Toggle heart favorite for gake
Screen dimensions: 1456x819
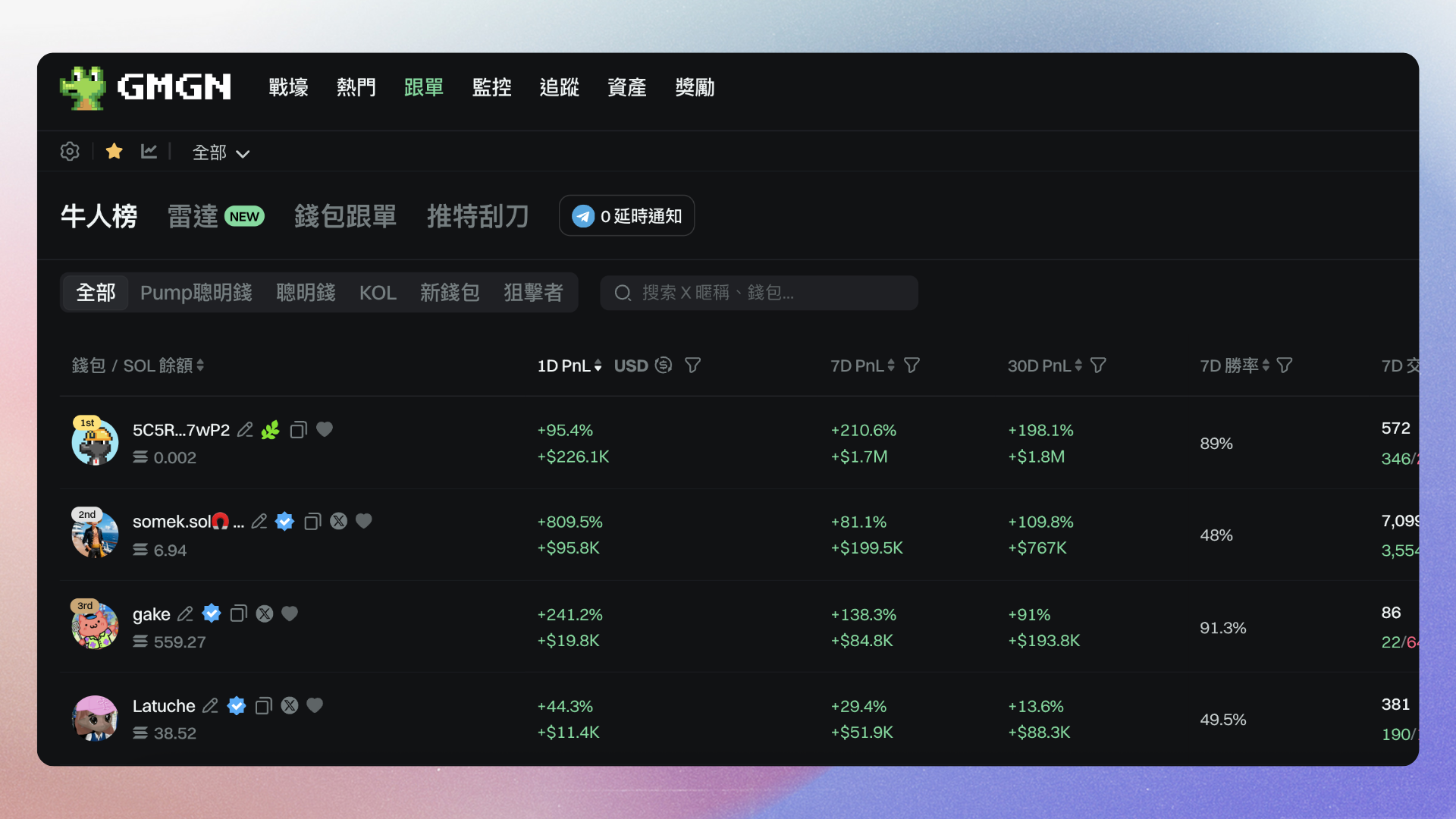[x=290, y=614]
